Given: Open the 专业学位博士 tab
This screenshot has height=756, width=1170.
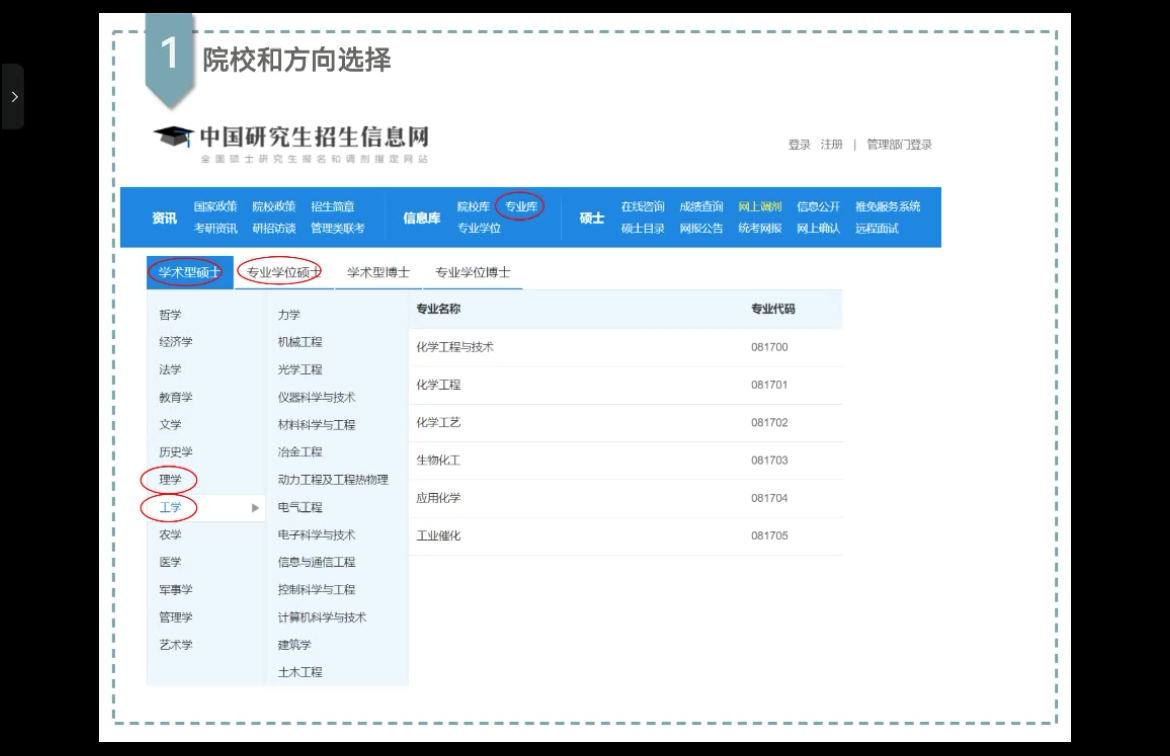Looking at the screenshot, I should [x=472, y=272].
